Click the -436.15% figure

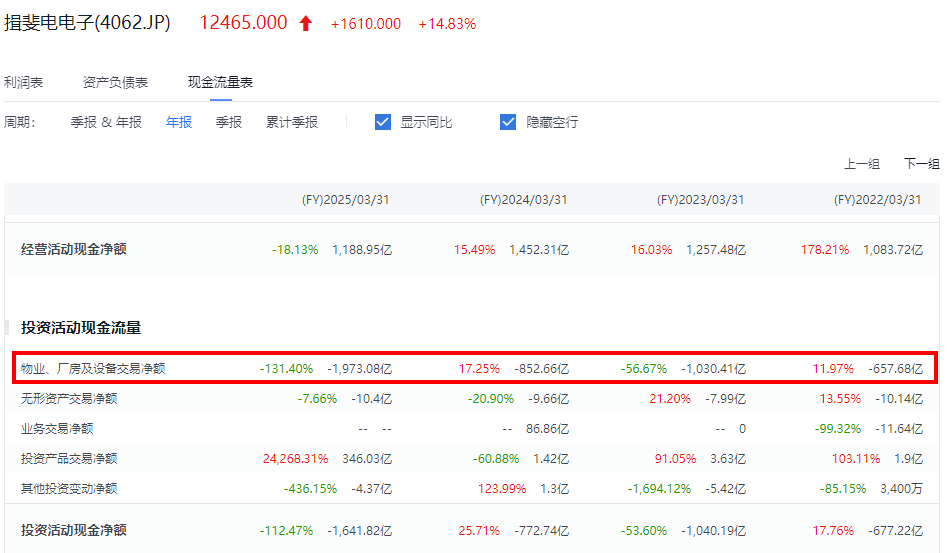pyautogui.click(x=310, y=489)
